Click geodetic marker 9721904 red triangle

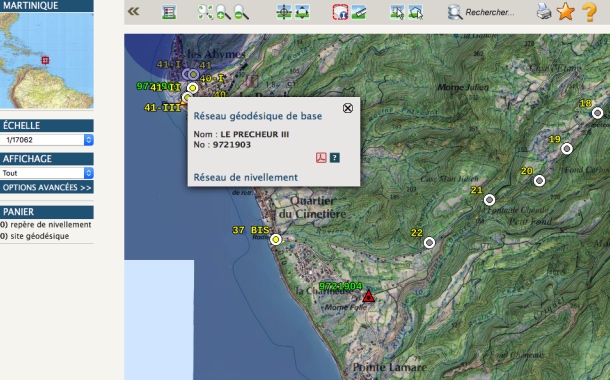368,296
